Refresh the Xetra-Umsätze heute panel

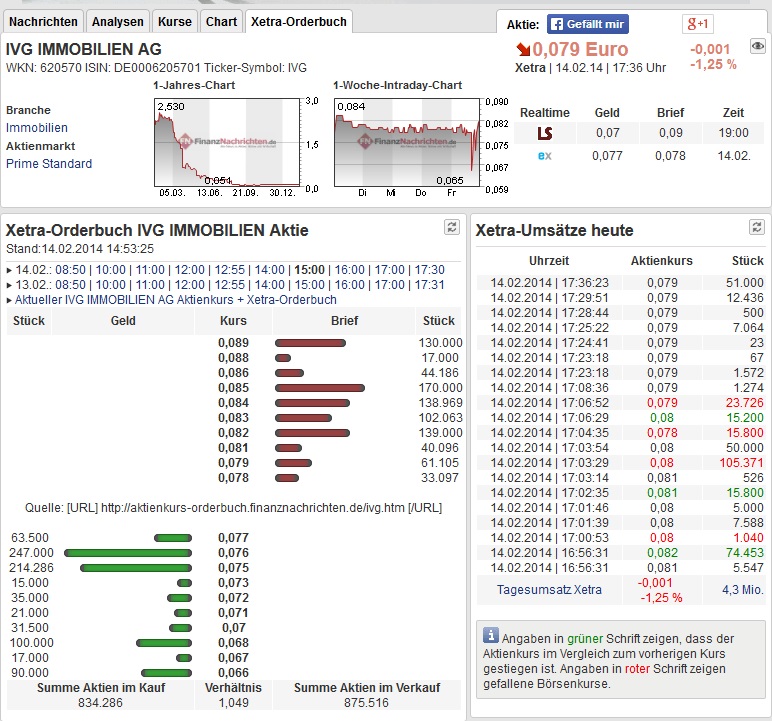tap(757, 227)
